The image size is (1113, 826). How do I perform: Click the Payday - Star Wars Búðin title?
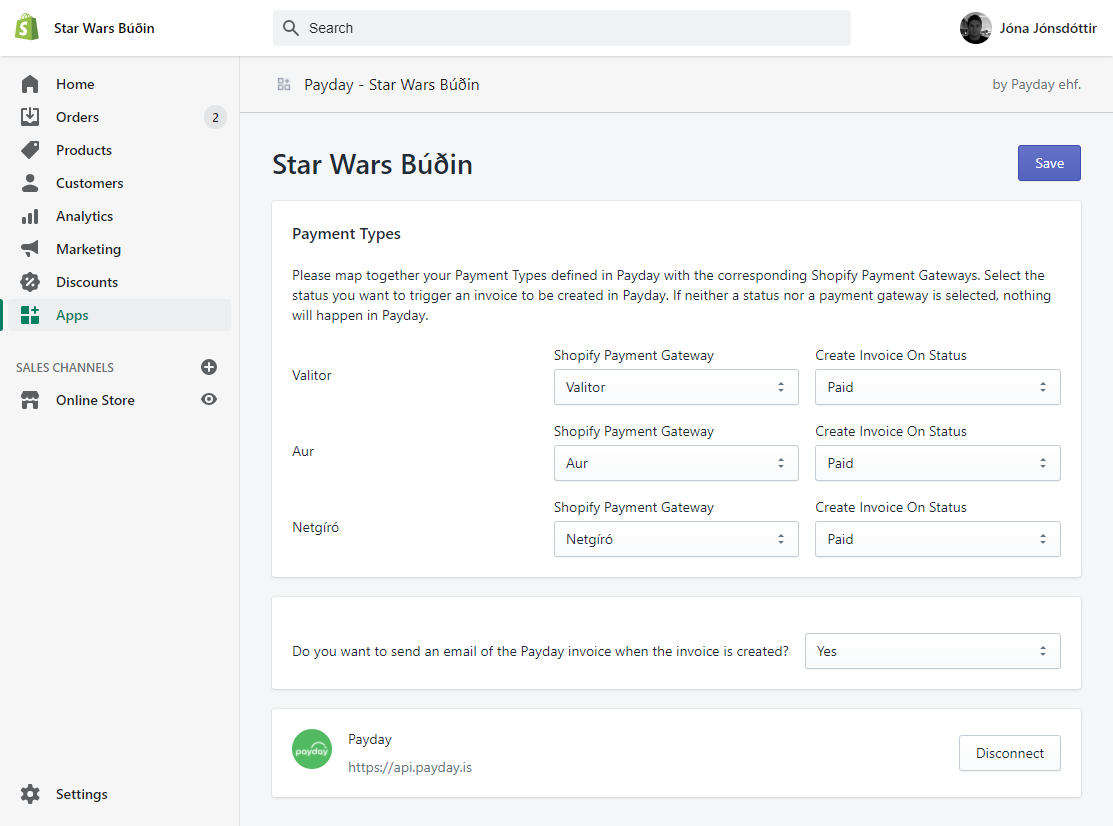(392, 84)
